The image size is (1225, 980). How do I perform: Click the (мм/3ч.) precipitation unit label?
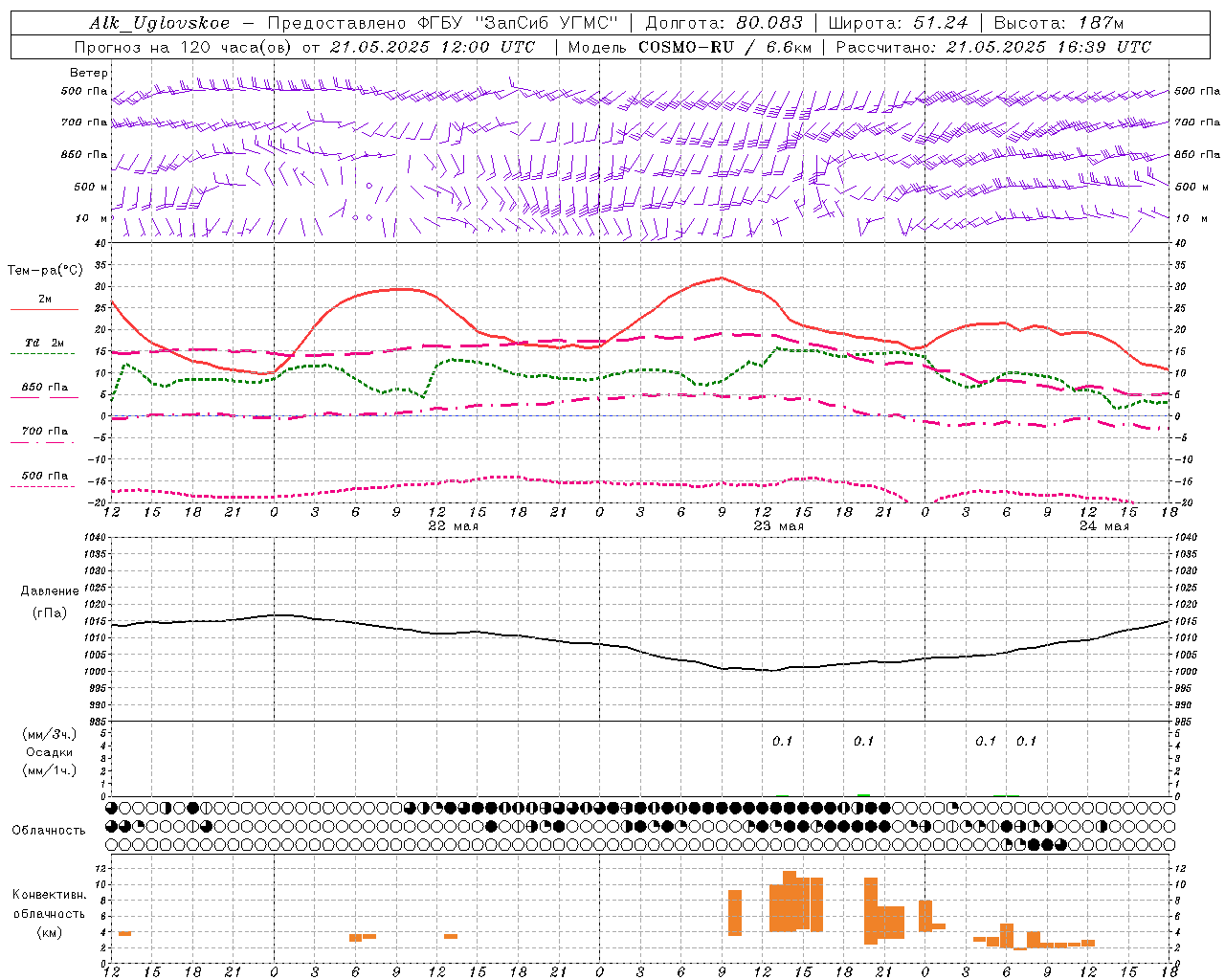tap(50, 734)
